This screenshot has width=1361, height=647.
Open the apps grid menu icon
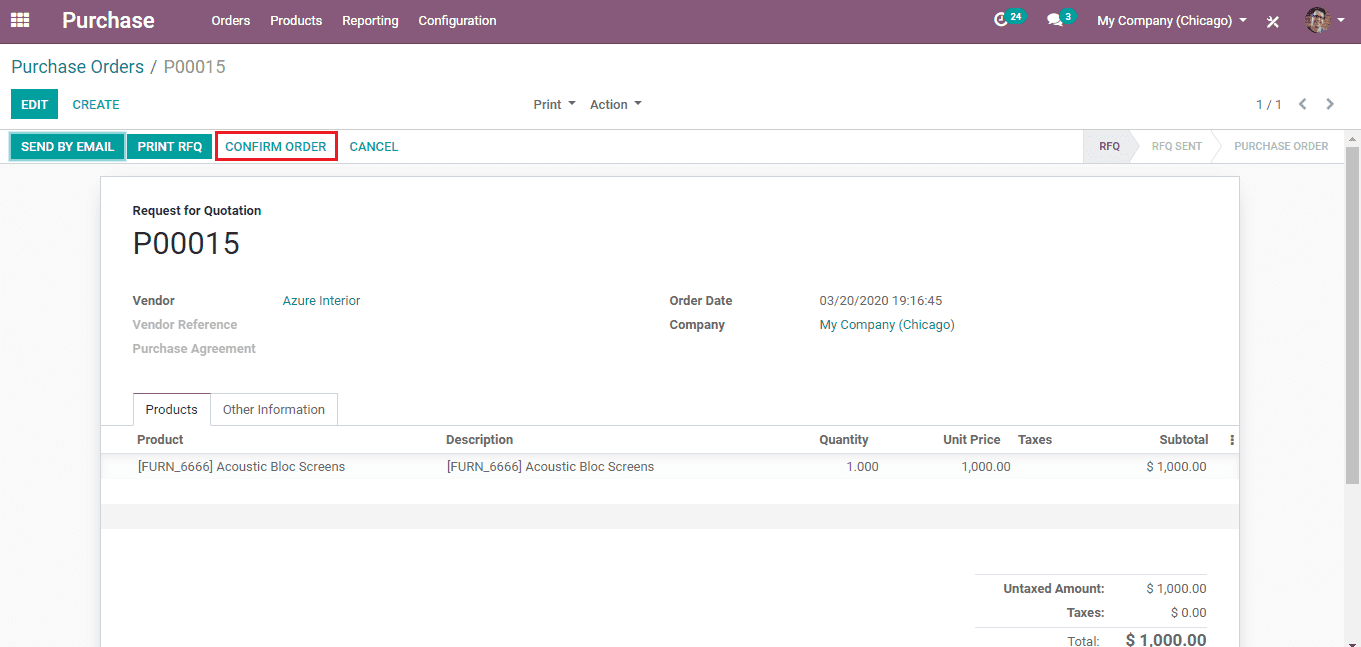click(x=20, y=20)
